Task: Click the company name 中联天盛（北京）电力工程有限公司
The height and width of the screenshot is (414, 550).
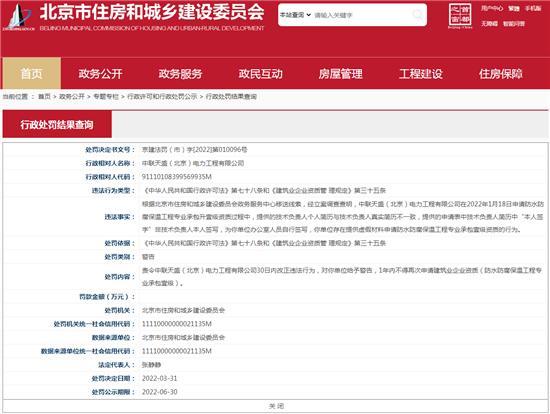Action: coord(193,163)
